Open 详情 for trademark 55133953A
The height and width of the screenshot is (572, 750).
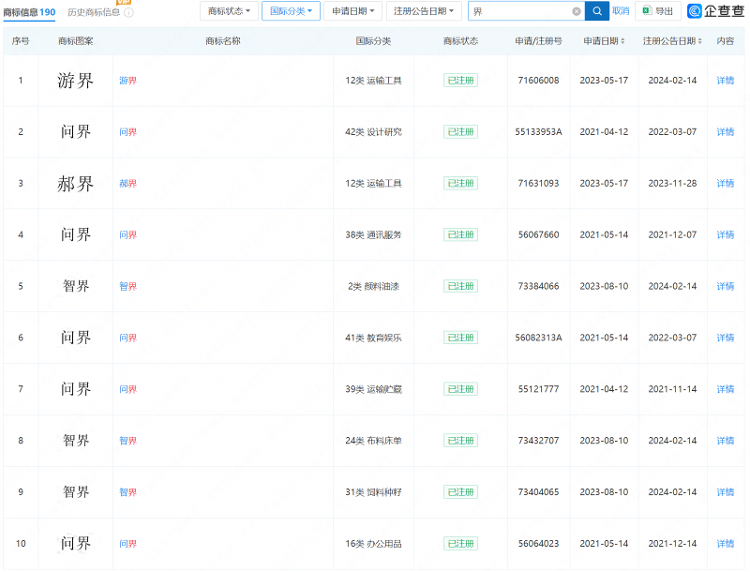tap(725, 132)
